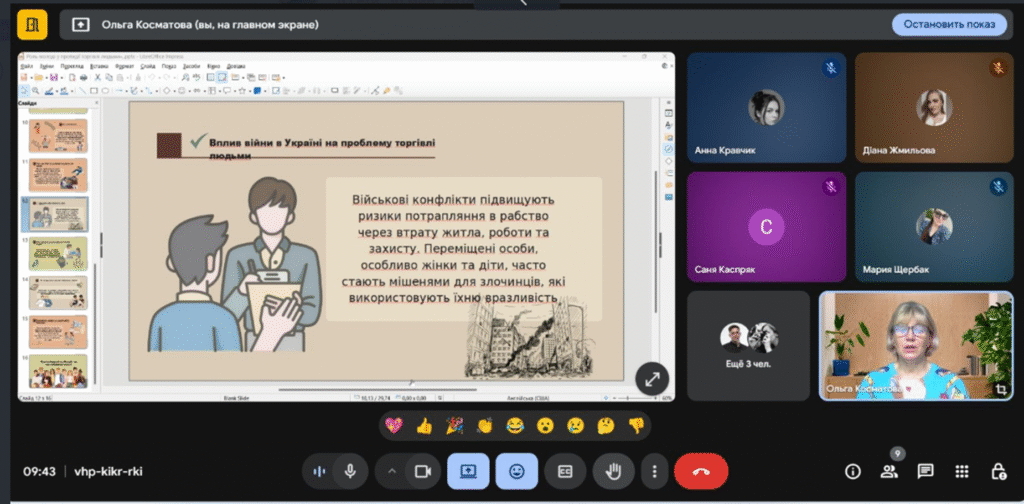Show the participants people list

888,472
